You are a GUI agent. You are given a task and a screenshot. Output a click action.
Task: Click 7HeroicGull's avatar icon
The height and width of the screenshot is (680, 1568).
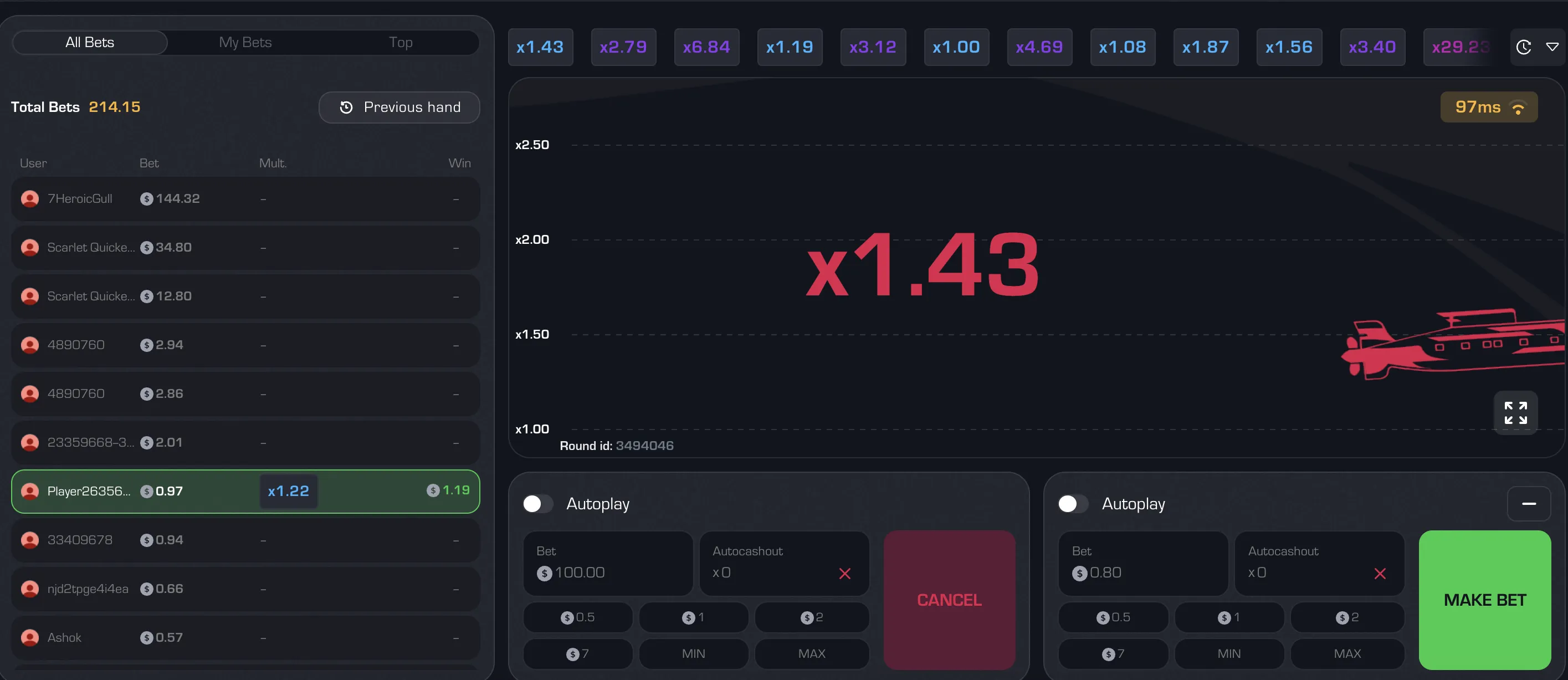[x=30, y=199]
